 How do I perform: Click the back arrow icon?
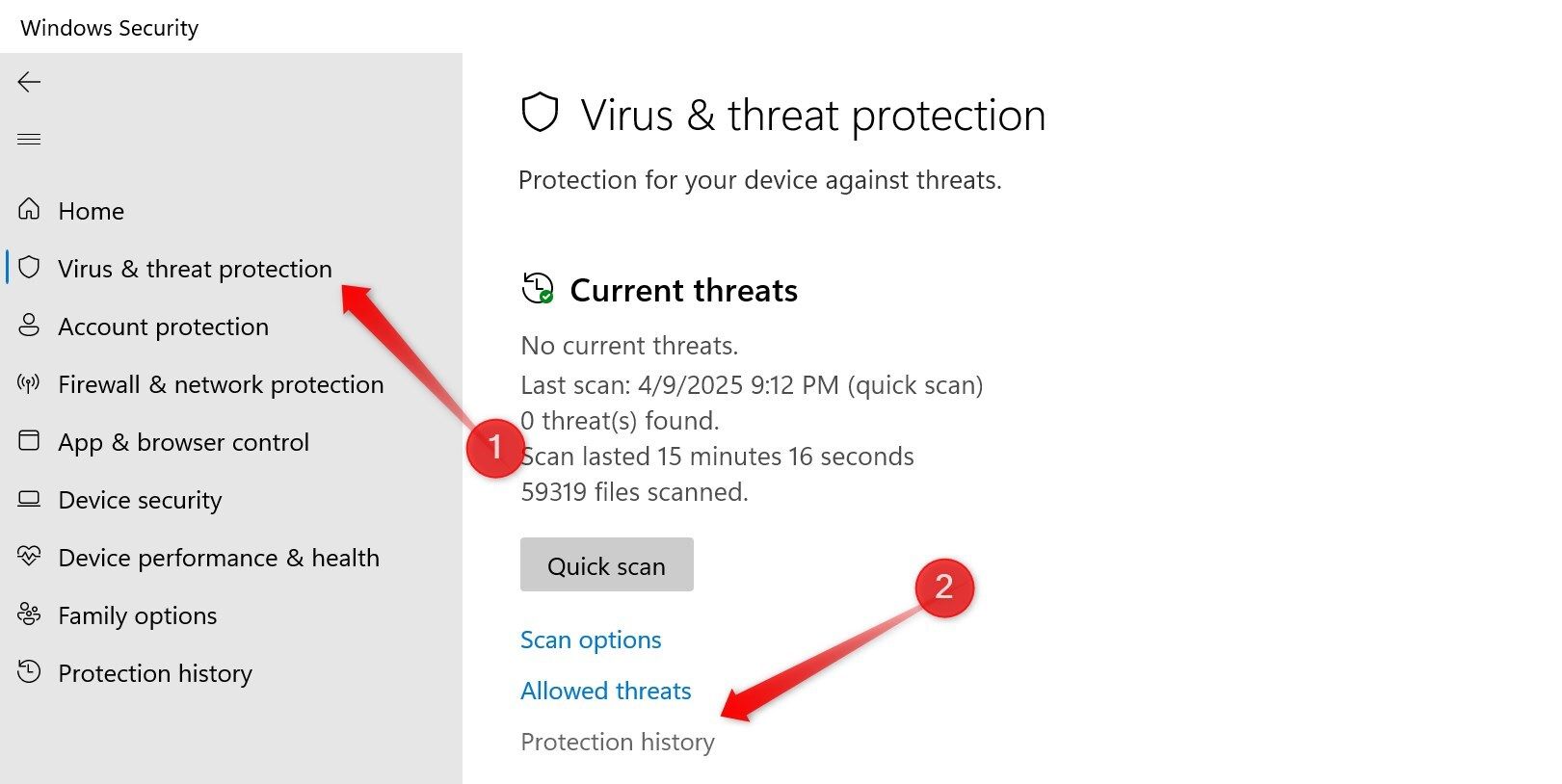point(29,82)
